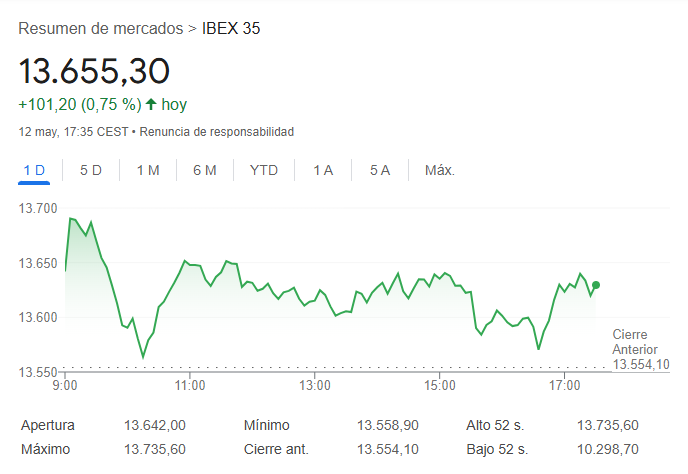This screenshot has height=474, width=688.
Task: Click the Alto 52 s. label
Action: (x=495, y=425)
